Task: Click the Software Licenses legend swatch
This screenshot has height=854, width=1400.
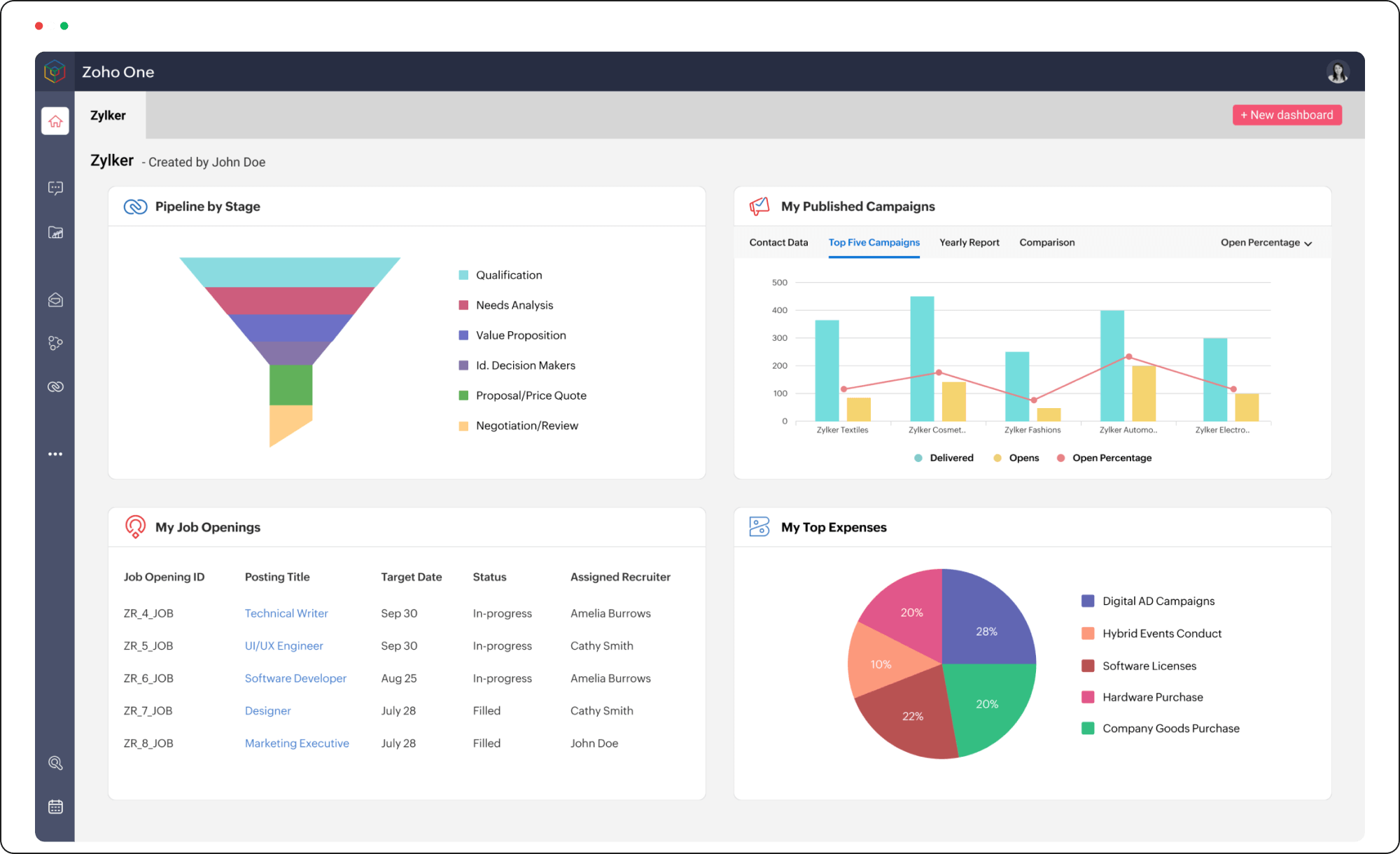Action: [x=1088, y=666]
